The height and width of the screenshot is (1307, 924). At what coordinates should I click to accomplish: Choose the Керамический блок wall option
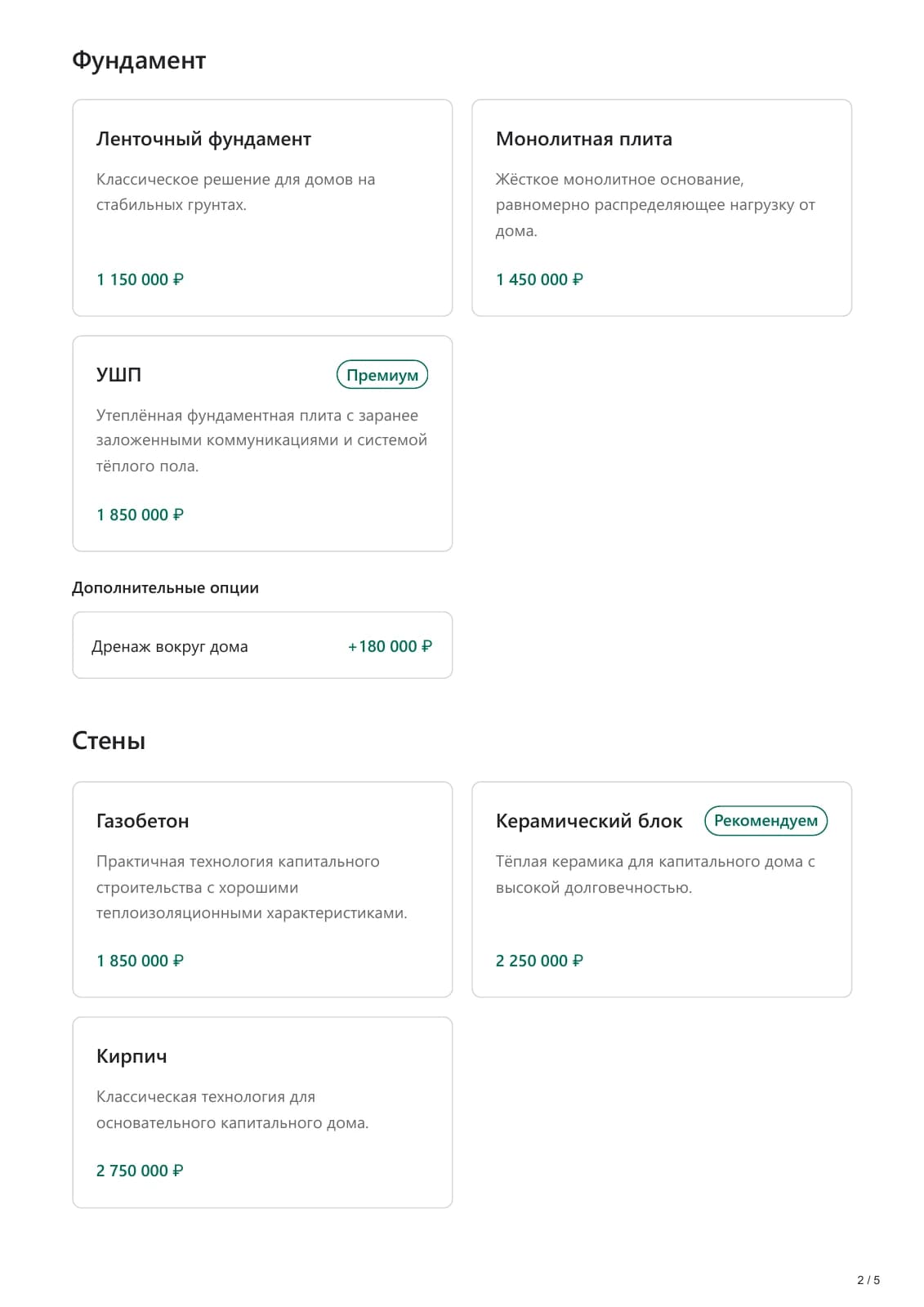coord(662,890)
